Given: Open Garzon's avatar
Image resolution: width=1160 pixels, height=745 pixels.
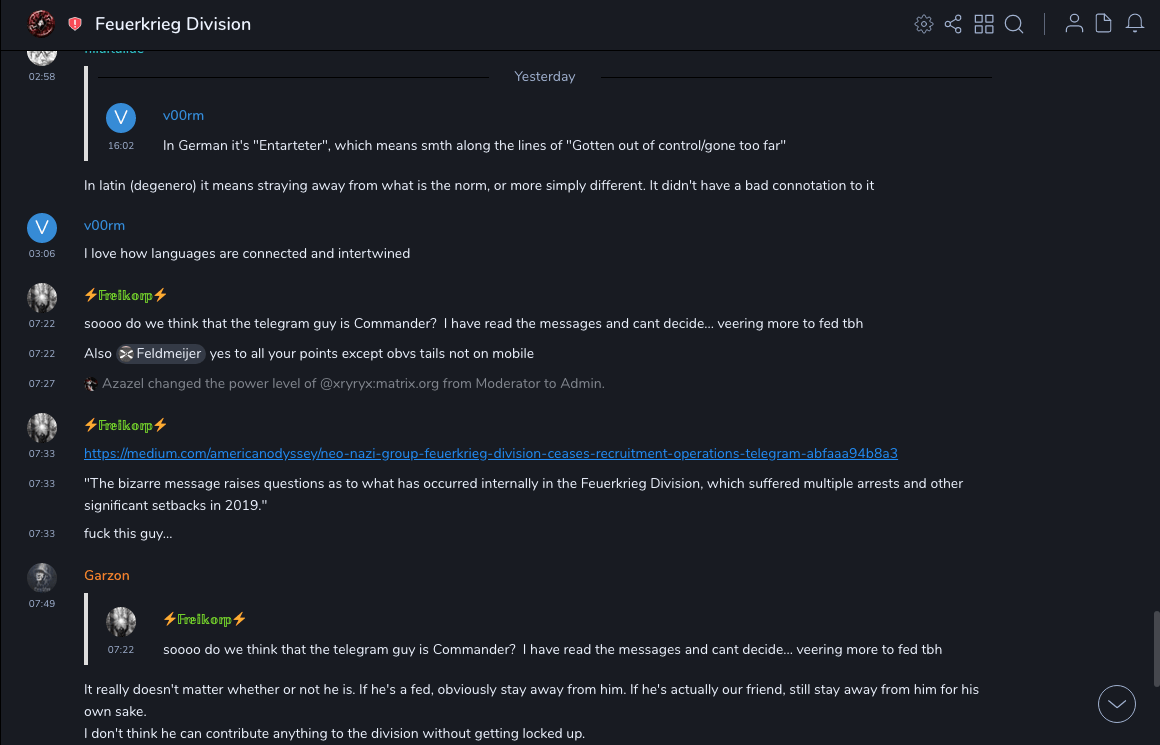Looking at the screenshot, I should (x=42, y=578).
